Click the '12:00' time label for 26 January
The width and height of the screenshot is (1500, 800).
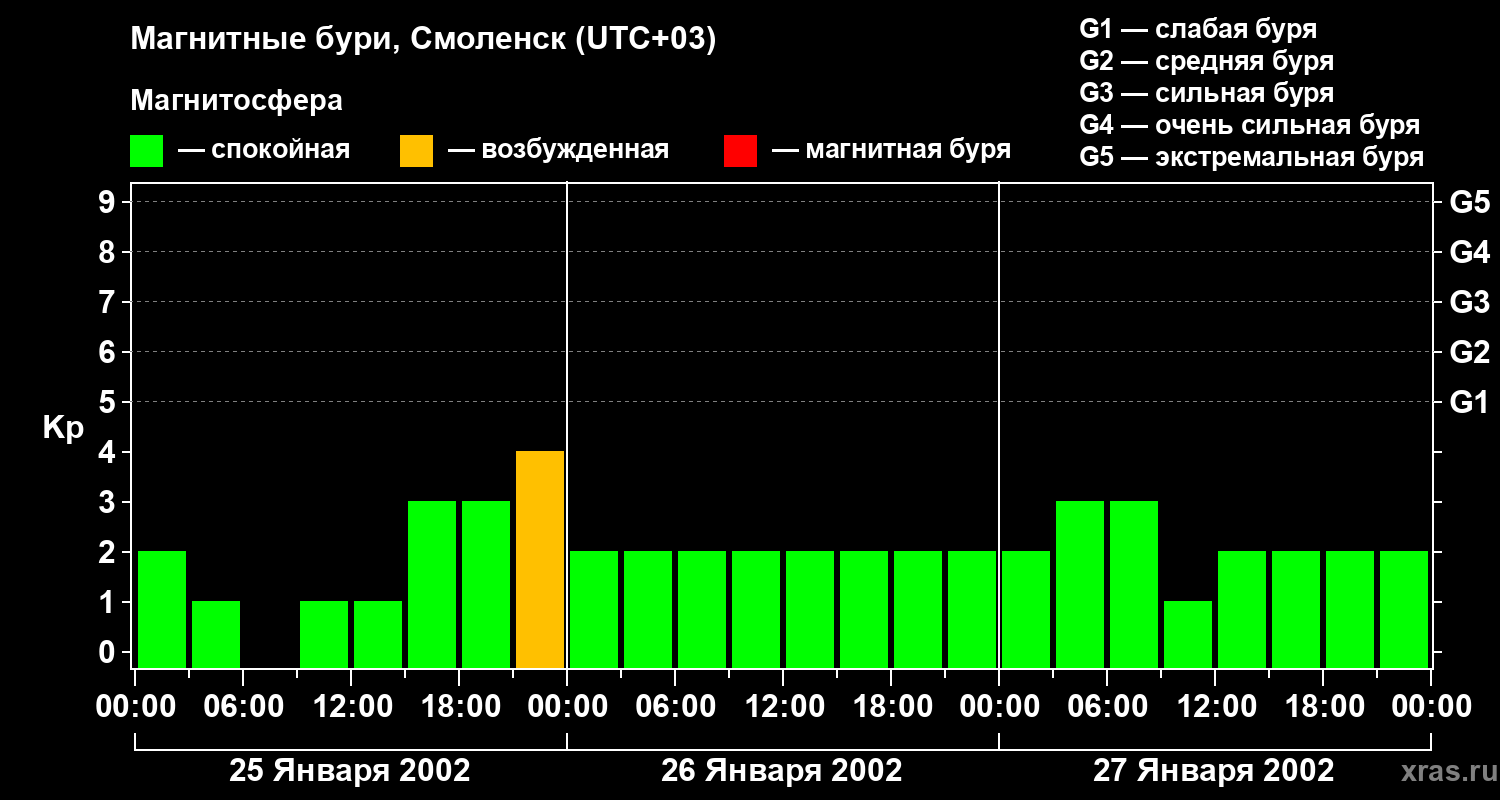[783, 707]
